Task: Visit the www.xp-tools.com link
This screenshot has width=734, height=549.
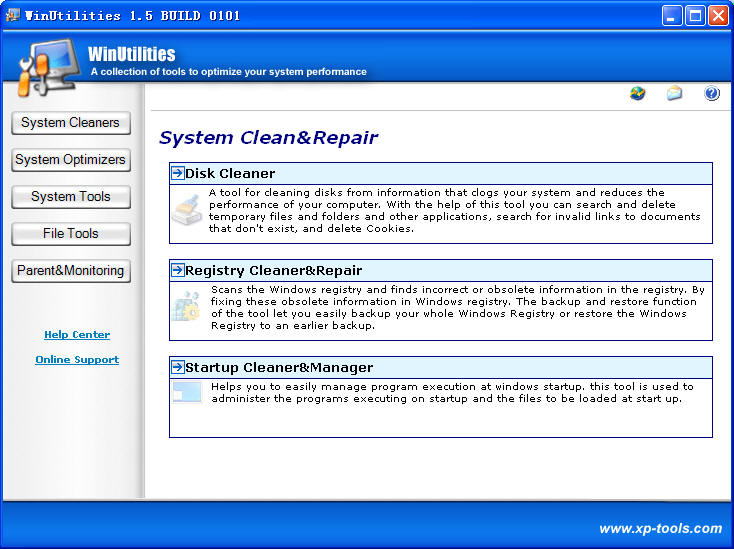Action: [x=661, y=528]
